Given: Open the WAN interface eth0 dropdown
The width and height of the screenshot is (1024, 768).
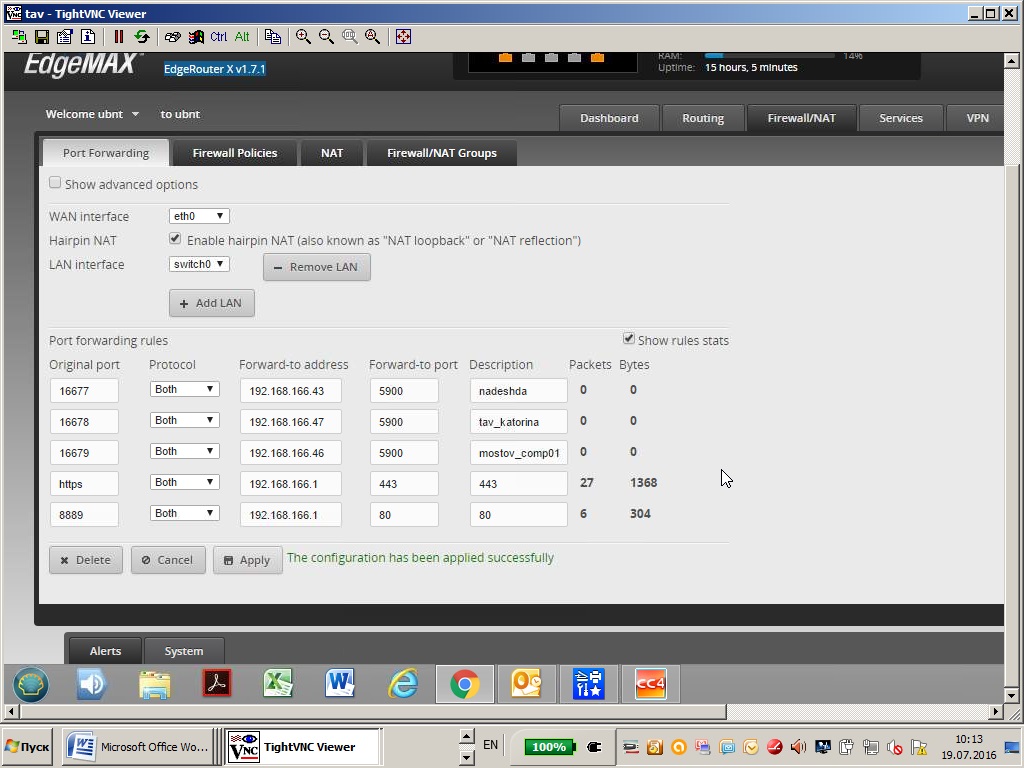Looking at the screenshot, I should (199, 216).
